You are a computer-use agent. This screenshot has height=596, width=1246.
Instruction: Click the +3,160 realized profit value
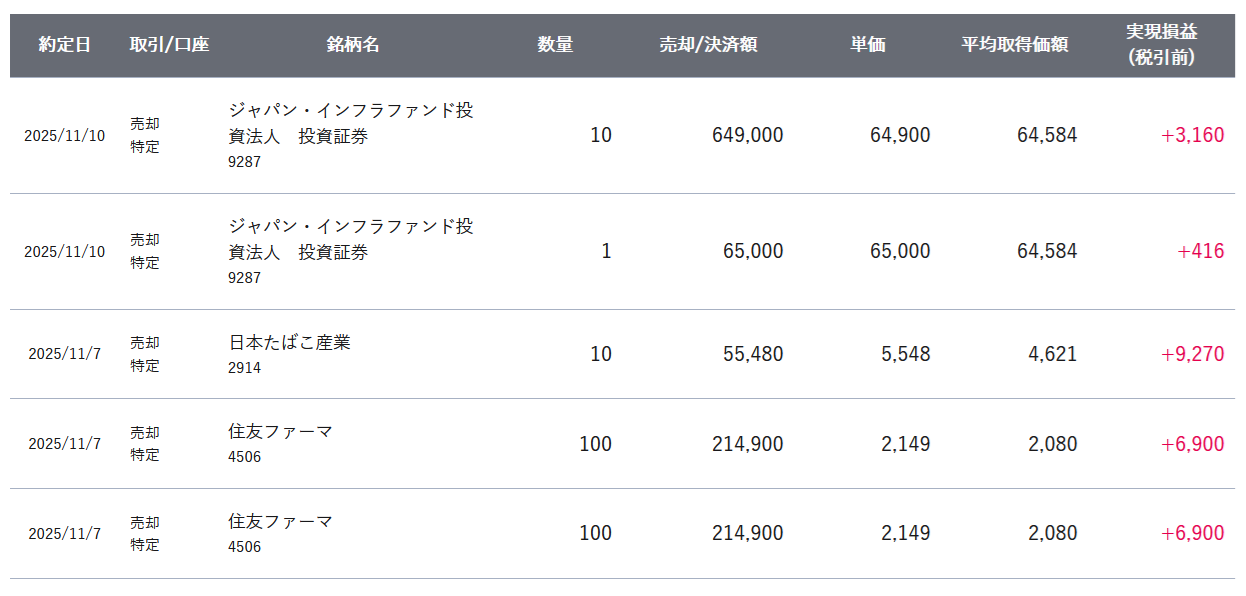[x=1192, y=135]
